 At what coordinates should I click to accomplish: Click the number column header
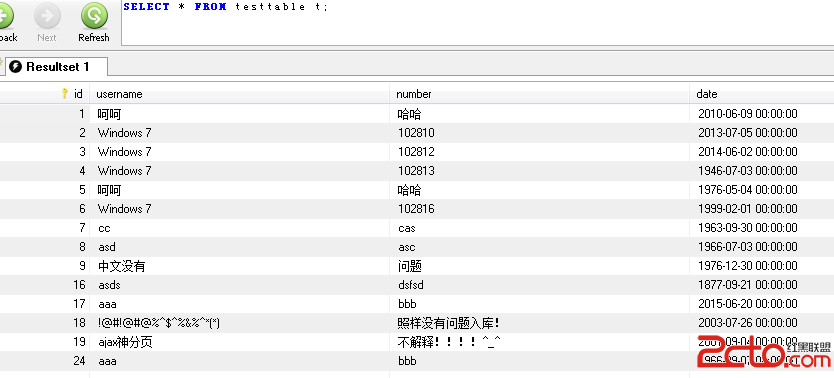(x=539, y=94)
